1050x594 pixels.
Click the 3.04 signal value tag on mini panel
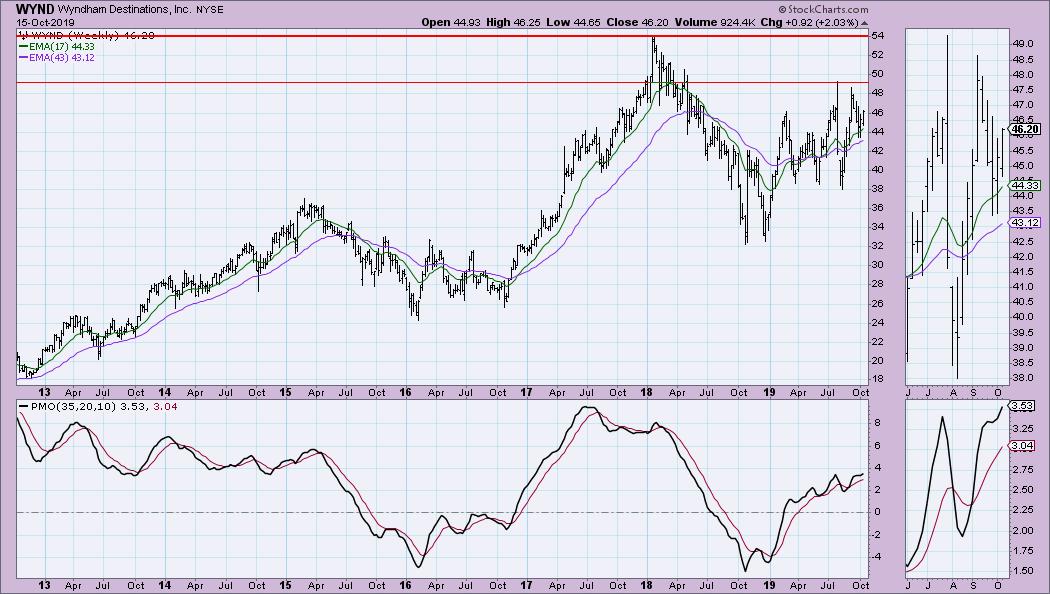coord(1023,445)
